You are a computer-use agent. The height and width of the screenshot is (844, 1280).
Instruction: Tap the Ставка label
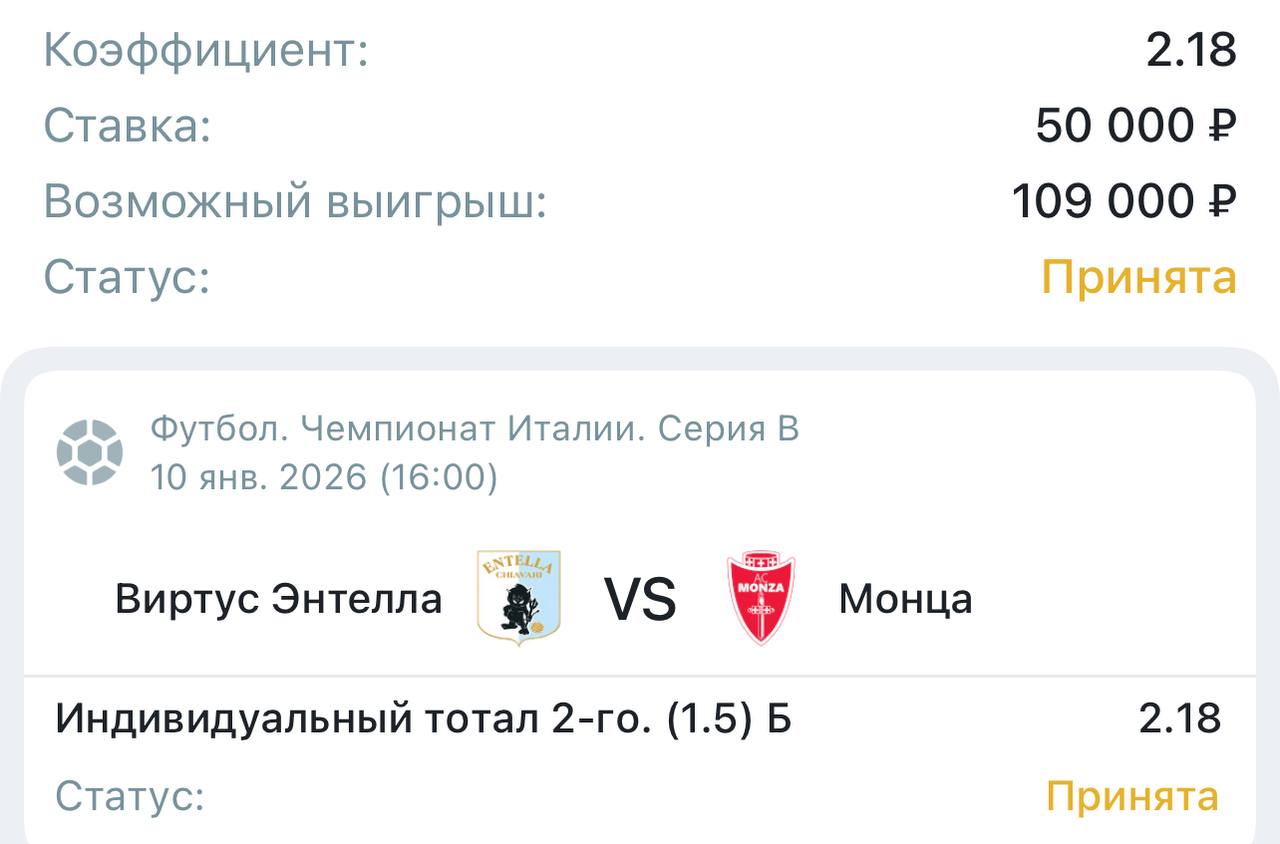tap(127, 126)
